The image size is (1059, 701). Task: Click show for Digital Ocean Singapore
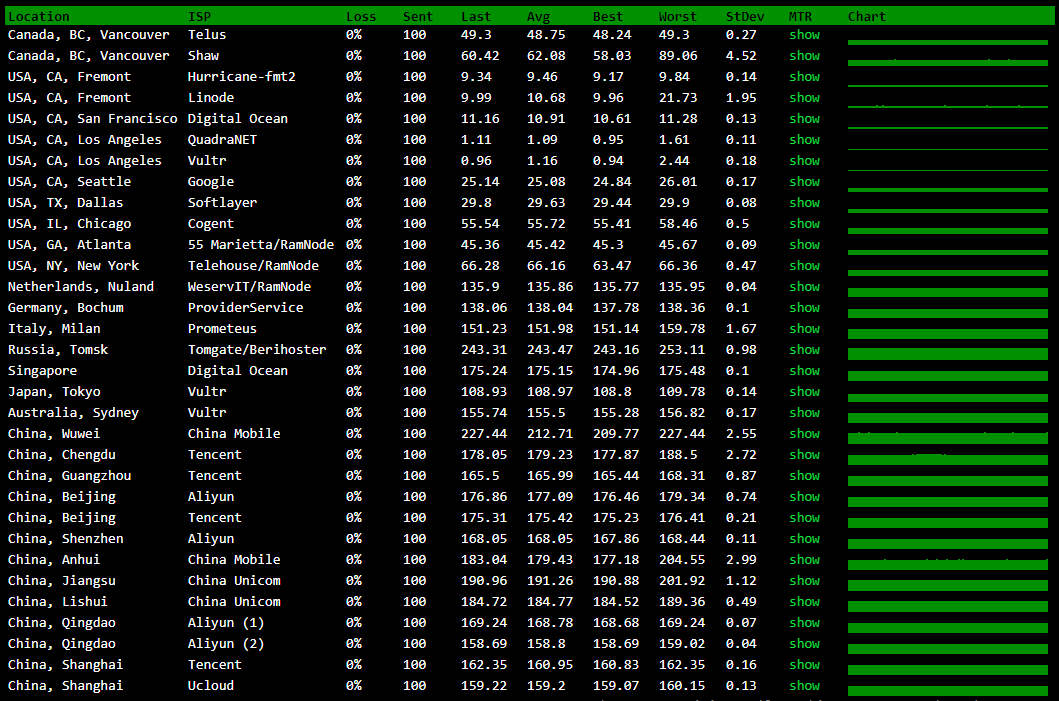coord(804,370)
